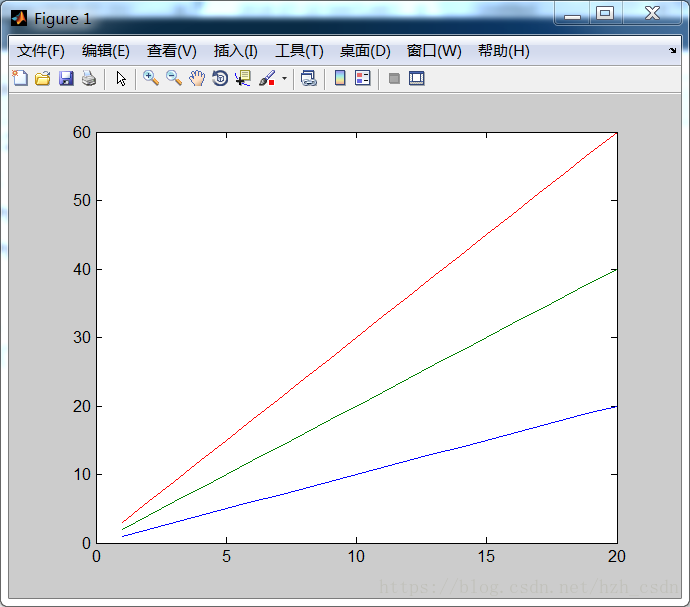Click the y-axis label 30

point(82,338)
